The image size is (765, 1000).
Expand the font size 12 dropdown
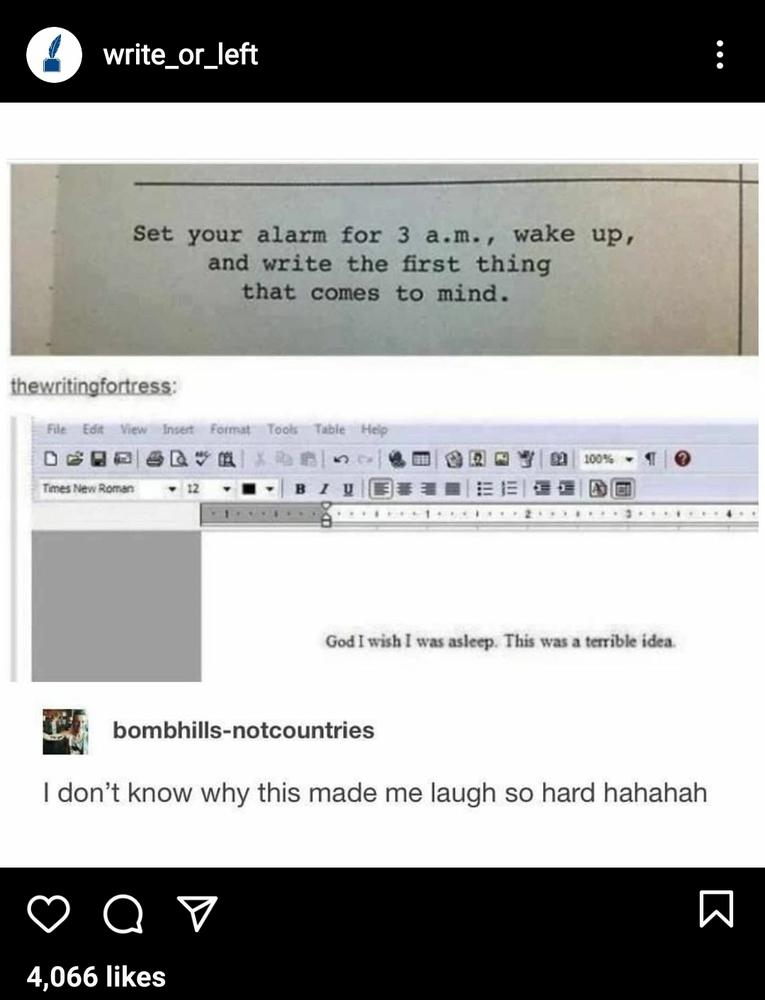226,489
